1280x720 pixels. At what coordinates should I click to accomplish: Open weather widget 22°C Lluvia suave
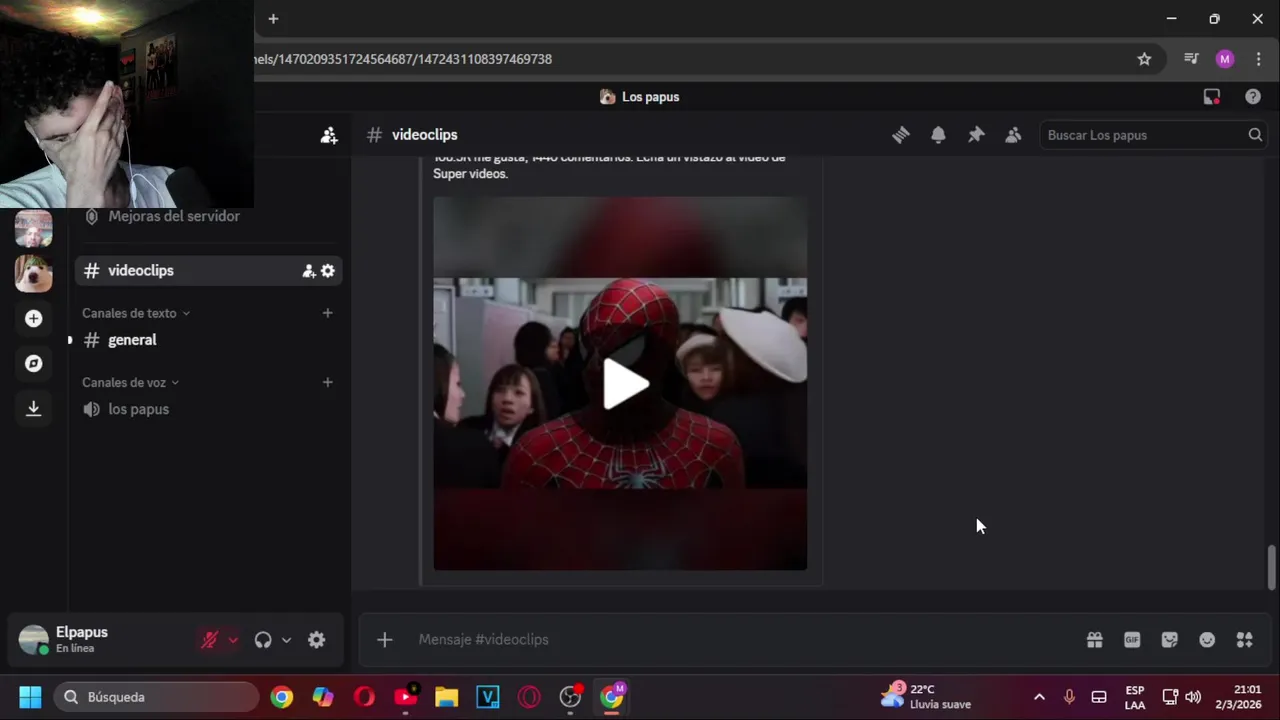click(x=926, y=697)
